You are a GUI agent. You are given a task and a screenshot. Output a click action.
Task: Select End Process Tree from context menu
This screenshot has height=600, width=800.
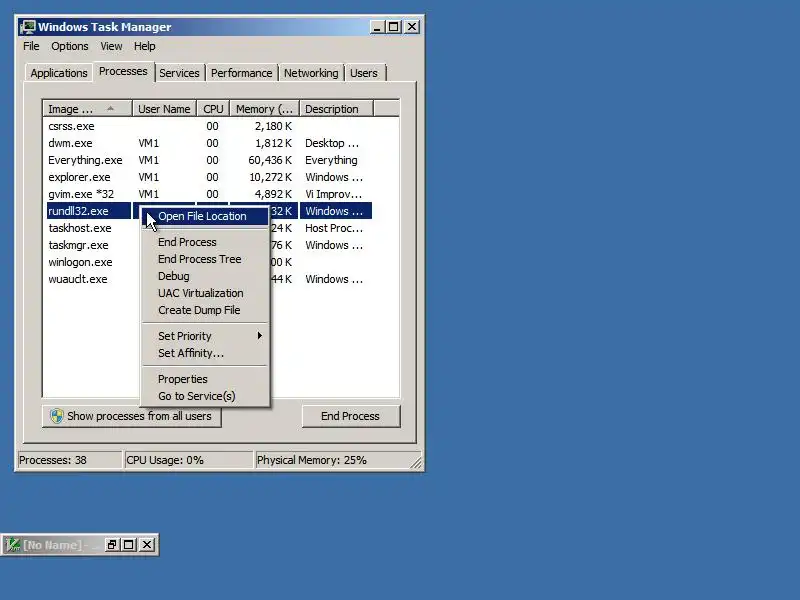coord(205,259)
